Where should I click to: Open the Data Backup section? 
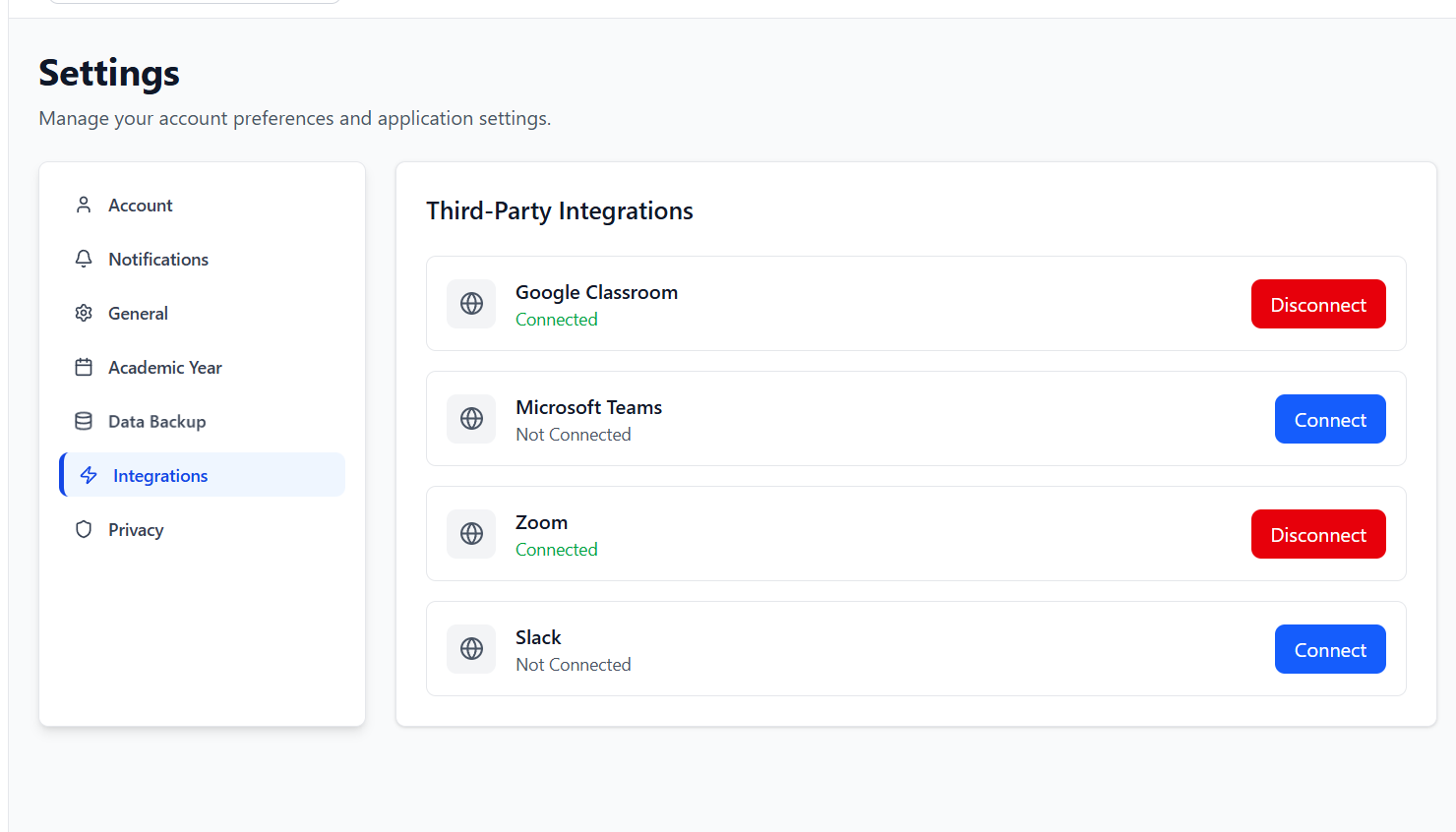click(x=157, y=421)
